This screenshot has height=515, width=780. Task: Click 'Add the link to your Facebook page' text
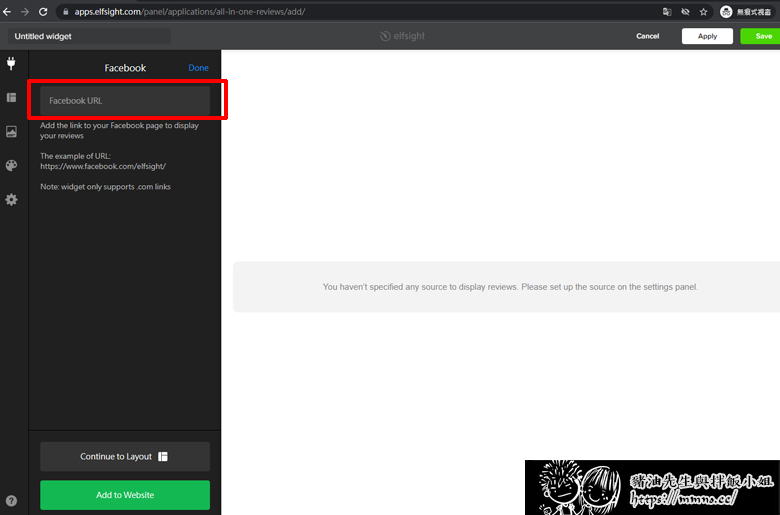119,130
